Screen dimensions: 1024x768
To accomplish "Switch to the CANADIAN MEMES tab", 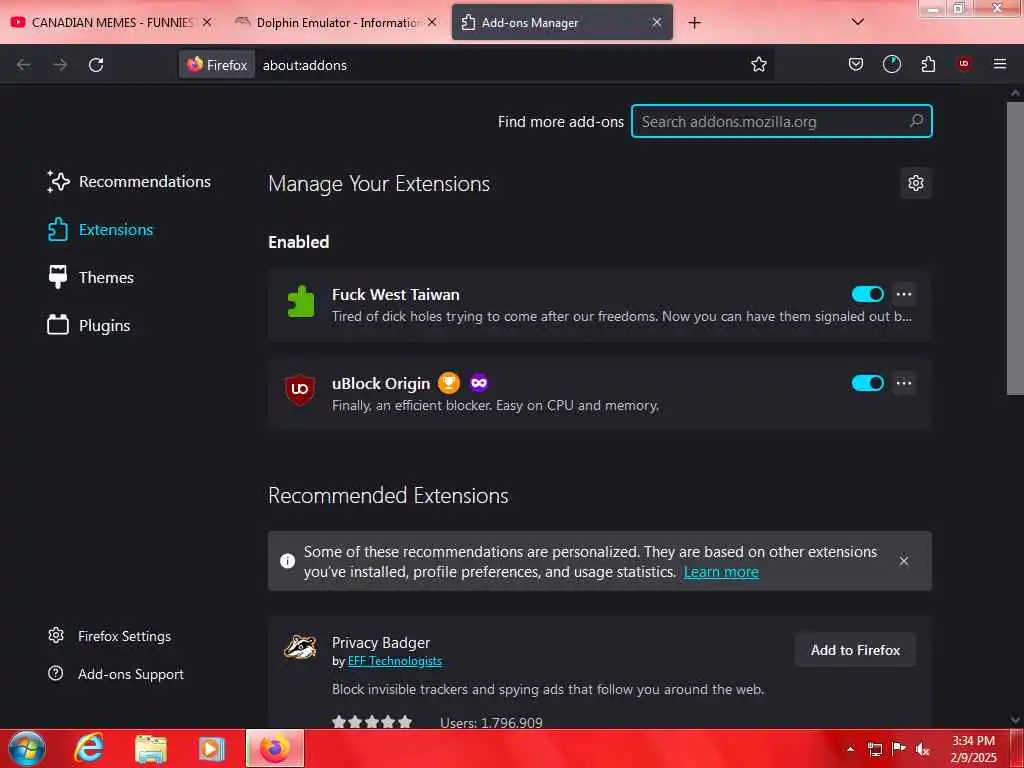I will (x=110, y=22).
